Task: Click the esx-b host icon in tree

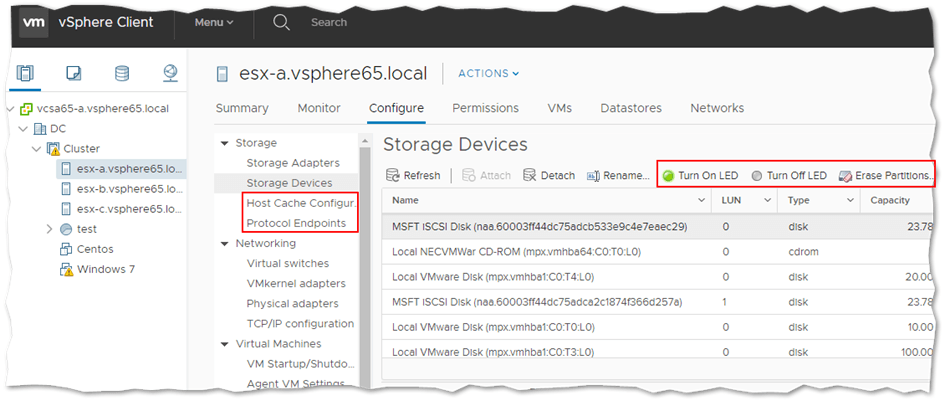Action: (x=68, y=189)
